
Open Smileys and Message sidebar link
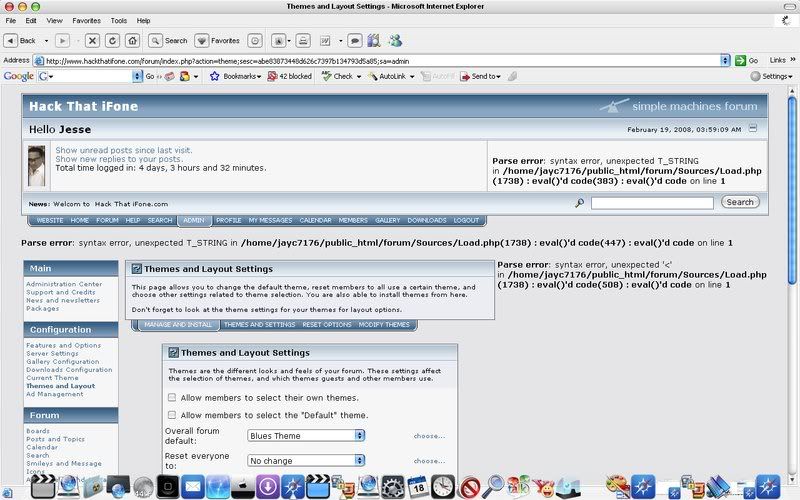[x=64, y=464]
